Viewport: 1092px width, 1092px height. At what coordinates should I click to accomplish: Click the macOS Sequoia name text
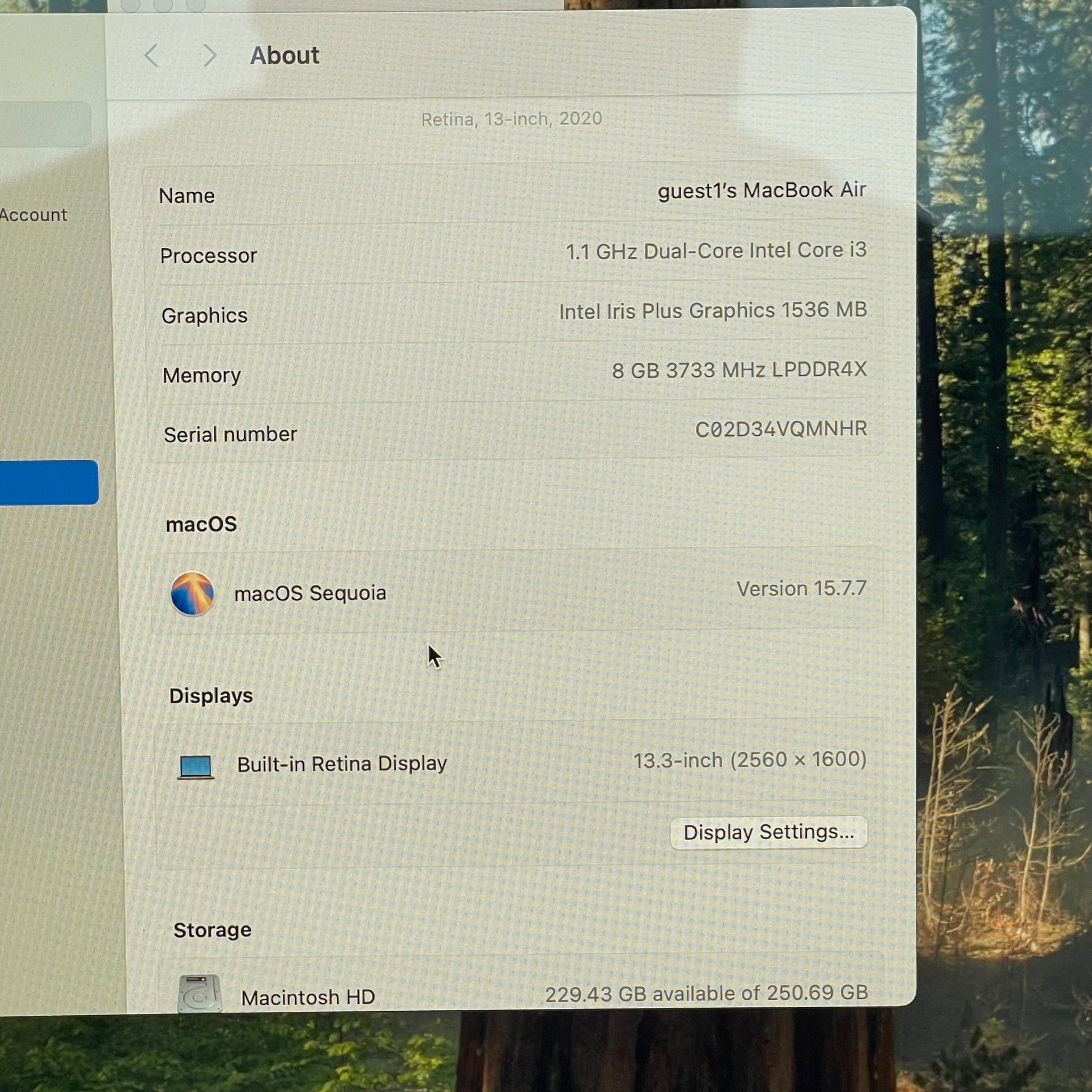tap(310, 594)
